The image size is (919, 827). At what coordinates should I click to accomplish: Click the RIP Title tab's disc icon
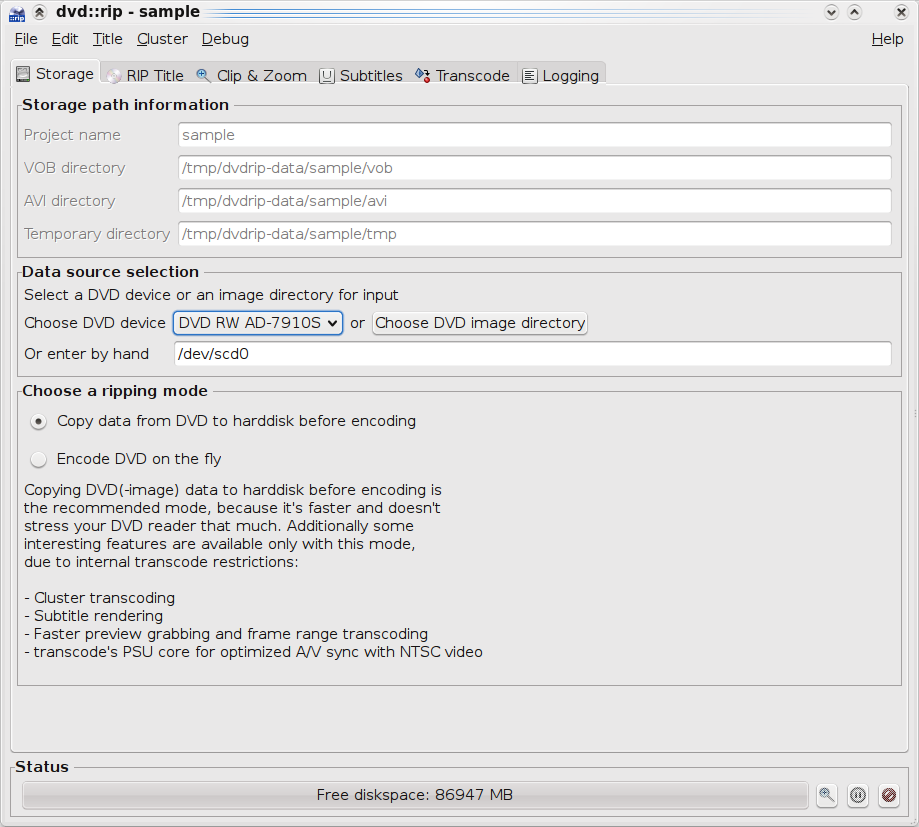tap(114, 76)
